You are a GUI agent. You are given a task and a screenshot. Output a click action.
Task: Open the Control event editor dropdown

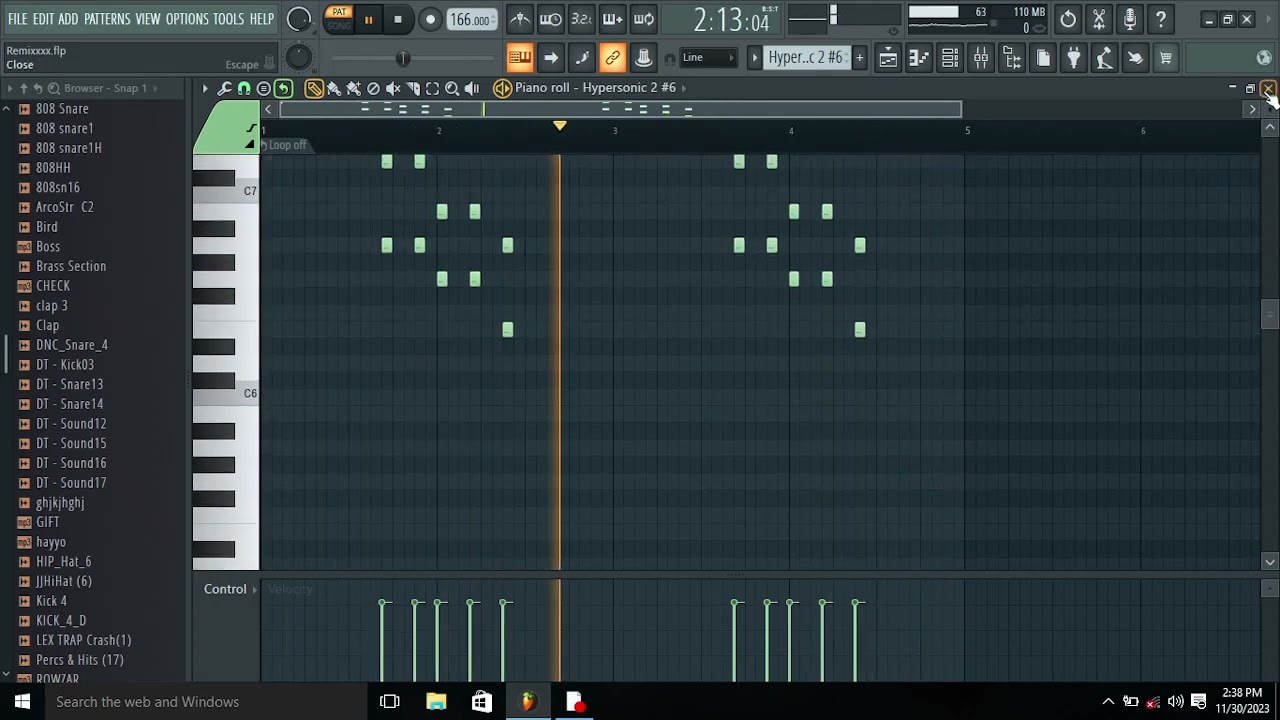click(x=231, y=589)
